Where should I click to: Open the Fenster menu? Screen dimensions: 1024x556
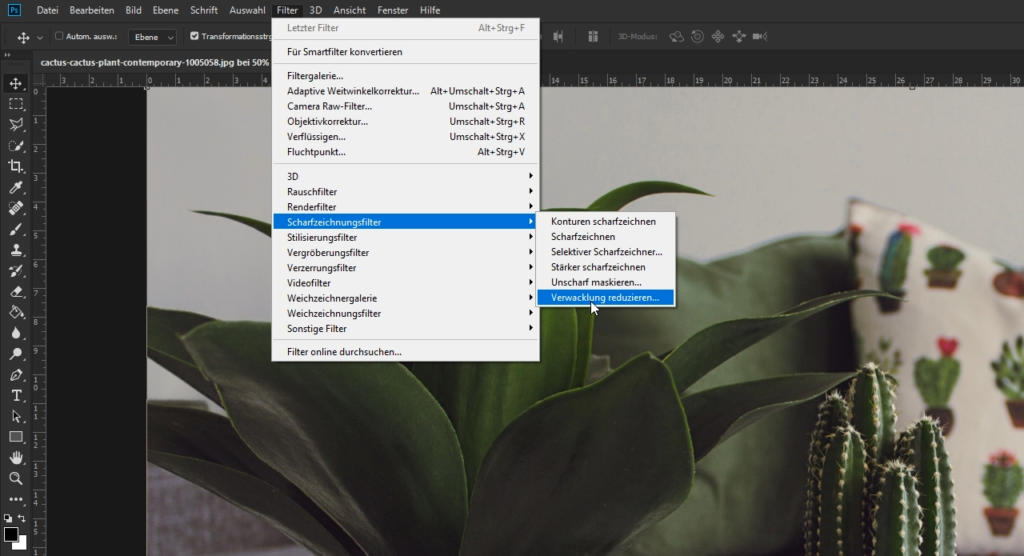pyautogui.click(x=392, y=10)
